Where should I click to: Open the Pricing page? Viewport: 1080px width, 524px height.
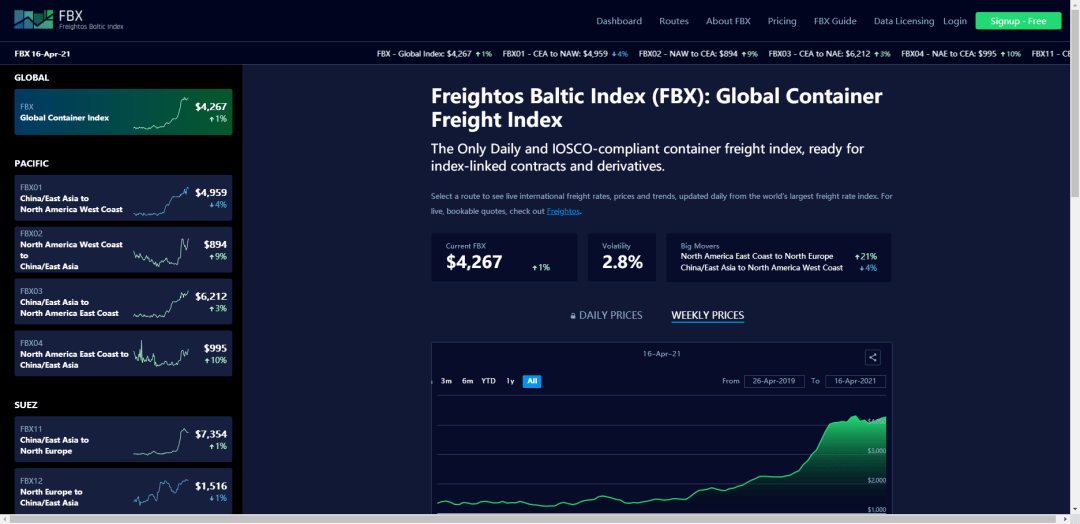coord(782,21)
